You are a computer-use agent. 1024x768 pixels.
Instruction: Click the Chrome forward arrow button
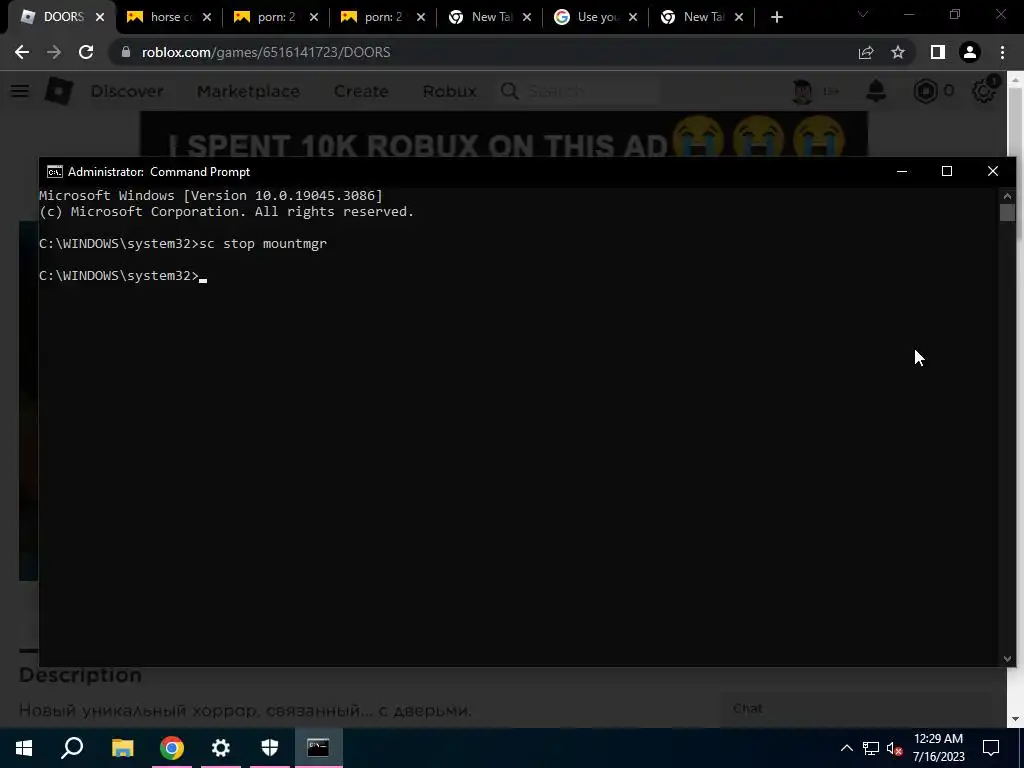tap(54, 52)
